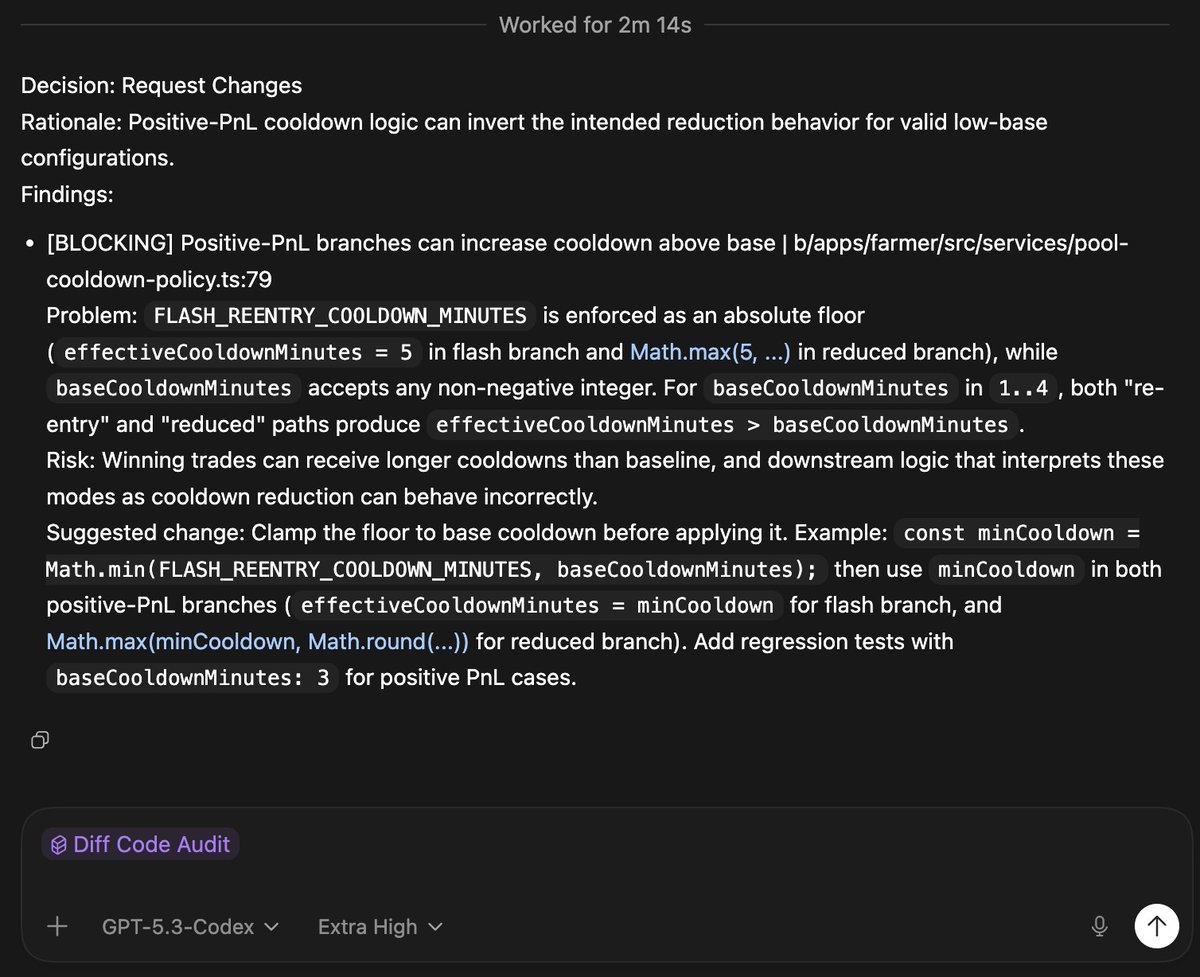Click the '1..4' code range
This screenshot has height=977, width=1200.
click(1024, 388)
